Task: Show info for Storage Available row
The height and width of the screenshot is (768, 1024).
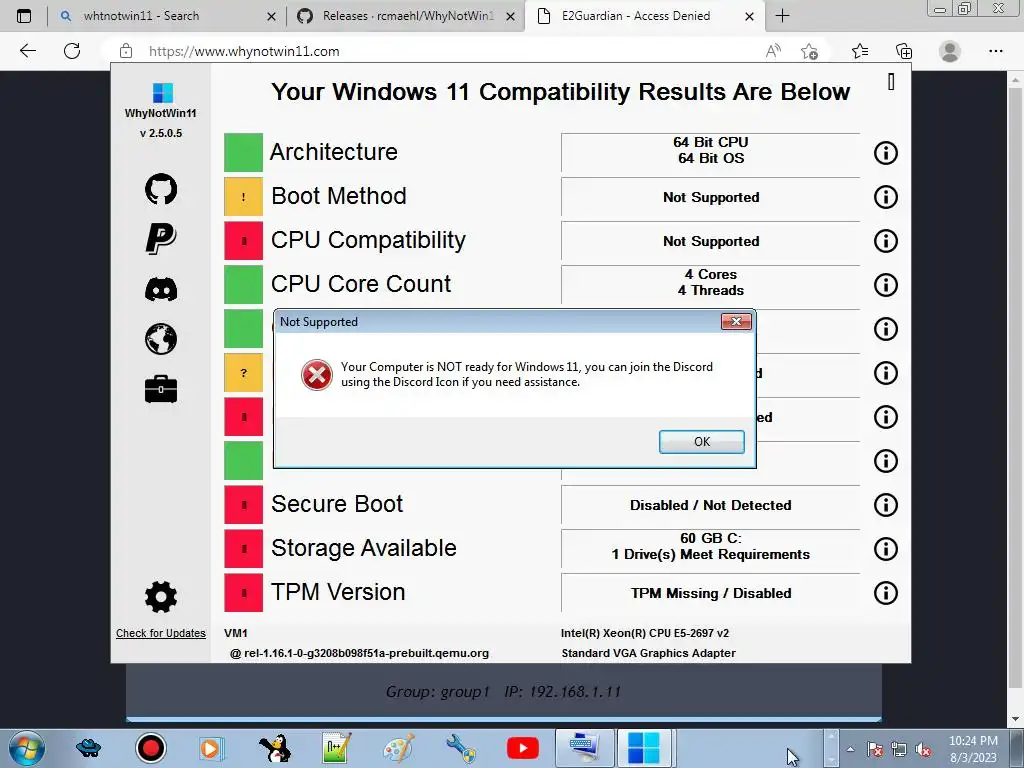Action: pyautogui.click(x=886, y=549)
